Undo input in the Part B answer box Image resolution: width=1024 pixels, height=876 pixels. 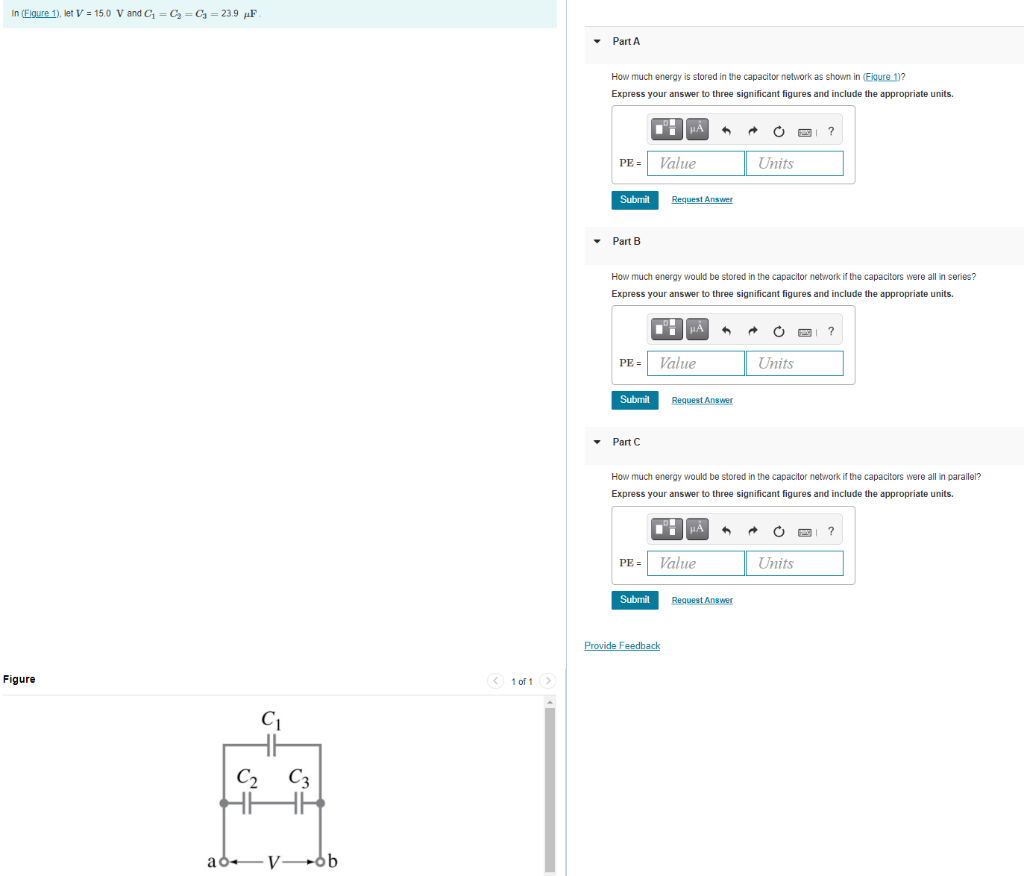[x=726, y=329]
